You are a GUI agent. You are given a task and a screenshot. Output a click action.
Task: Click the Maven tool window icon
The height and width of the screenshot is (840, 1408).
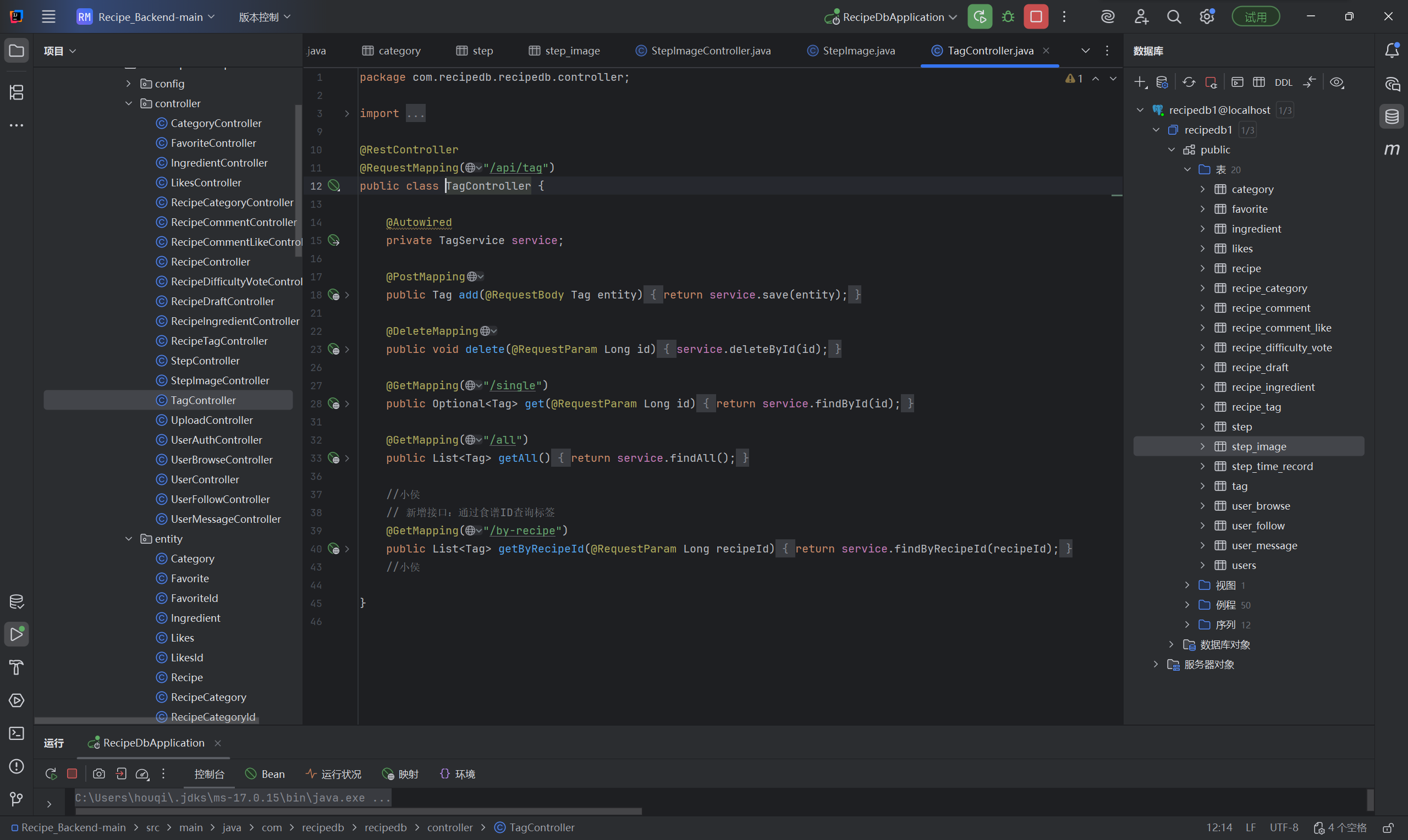(x=1391, y=150)
